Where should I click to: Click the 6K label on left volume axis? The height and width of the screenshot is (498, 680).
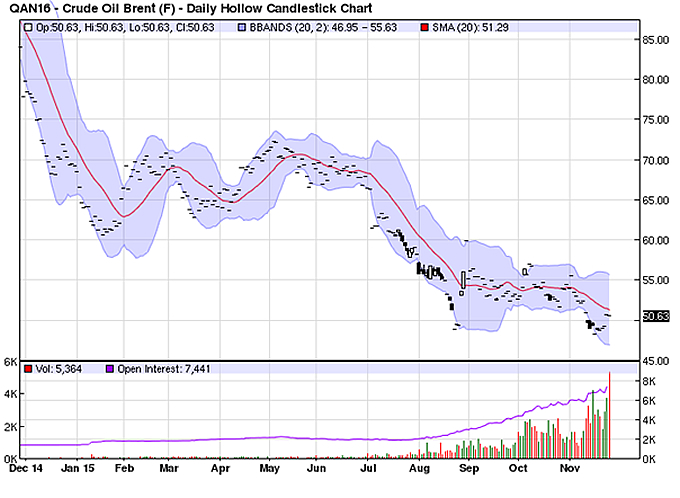click(x=10, y=362)
